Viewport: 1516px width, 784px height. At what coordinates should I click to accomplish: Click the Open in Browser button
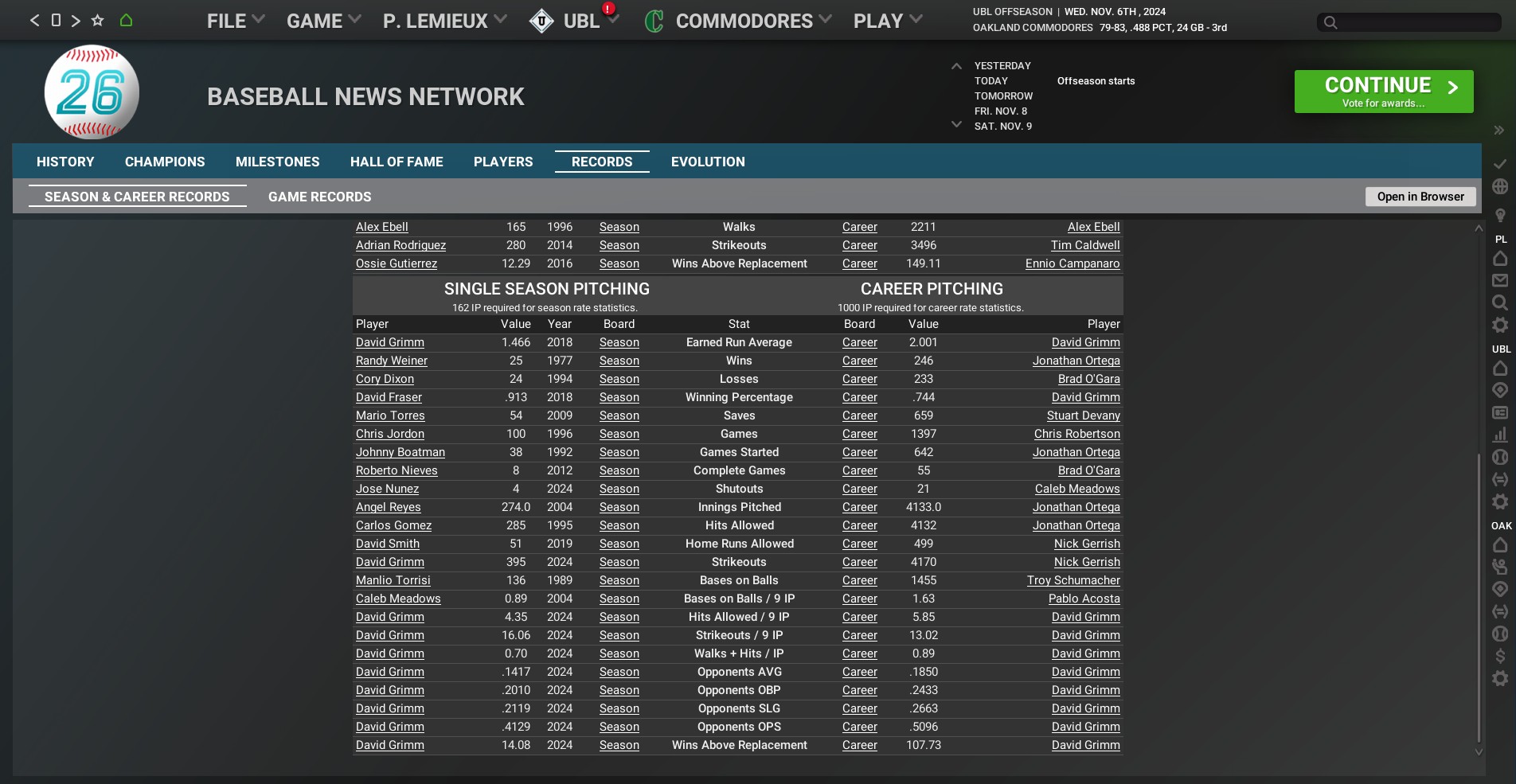(x=1420, y=197)
